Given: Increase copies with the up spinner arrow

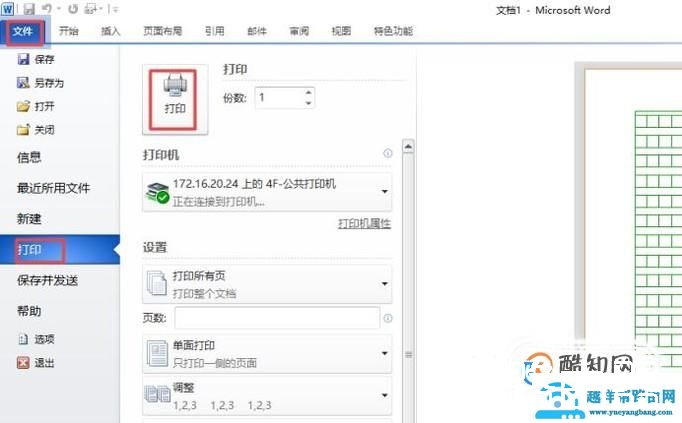Looking at the screenshot, I should click(308, 93).
